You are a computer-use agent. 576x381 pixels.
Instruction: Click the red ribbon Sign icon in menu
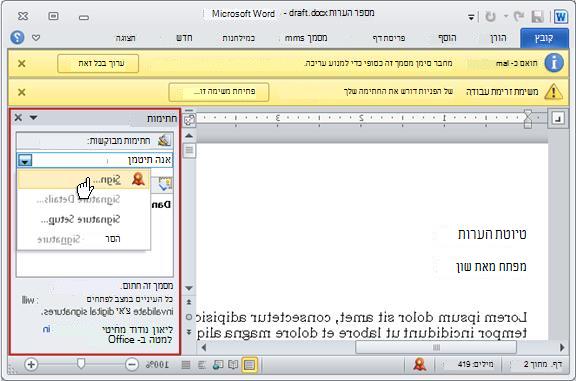138,179
